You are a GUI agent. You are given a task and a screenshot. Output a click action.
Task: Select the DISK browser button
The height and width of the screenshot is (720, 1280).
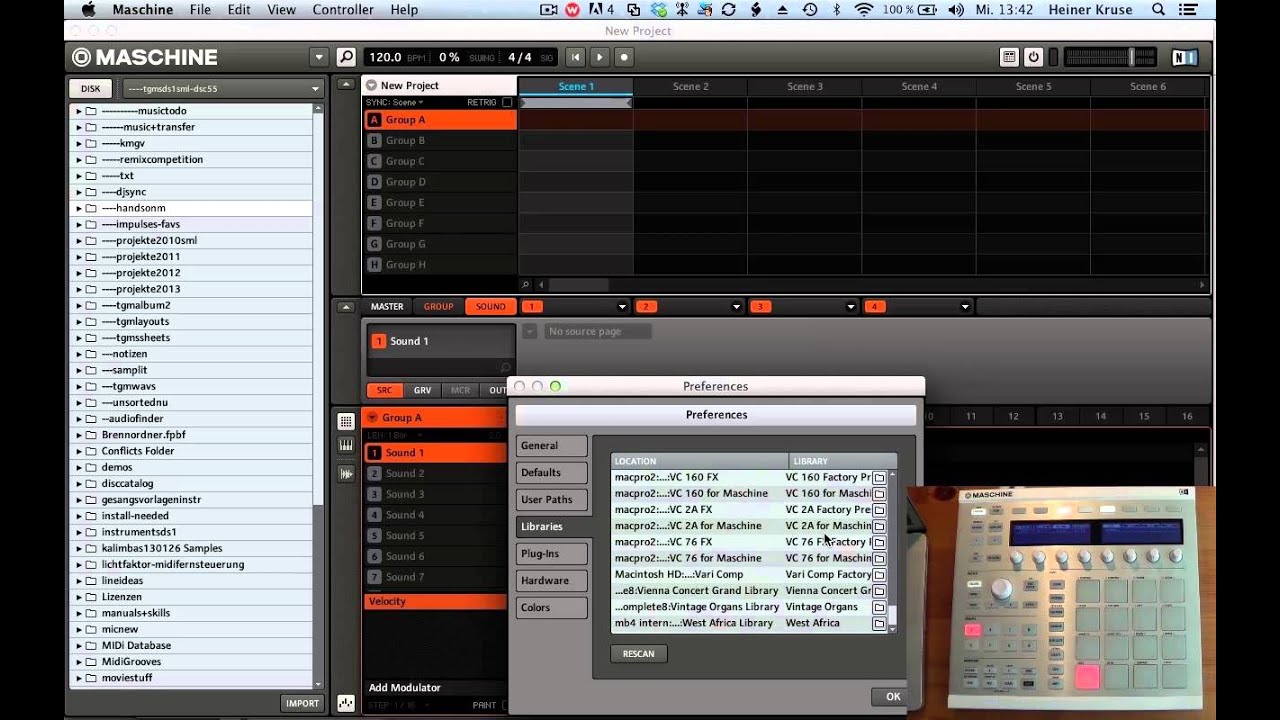pyautogui.click(x=90, y=88)
